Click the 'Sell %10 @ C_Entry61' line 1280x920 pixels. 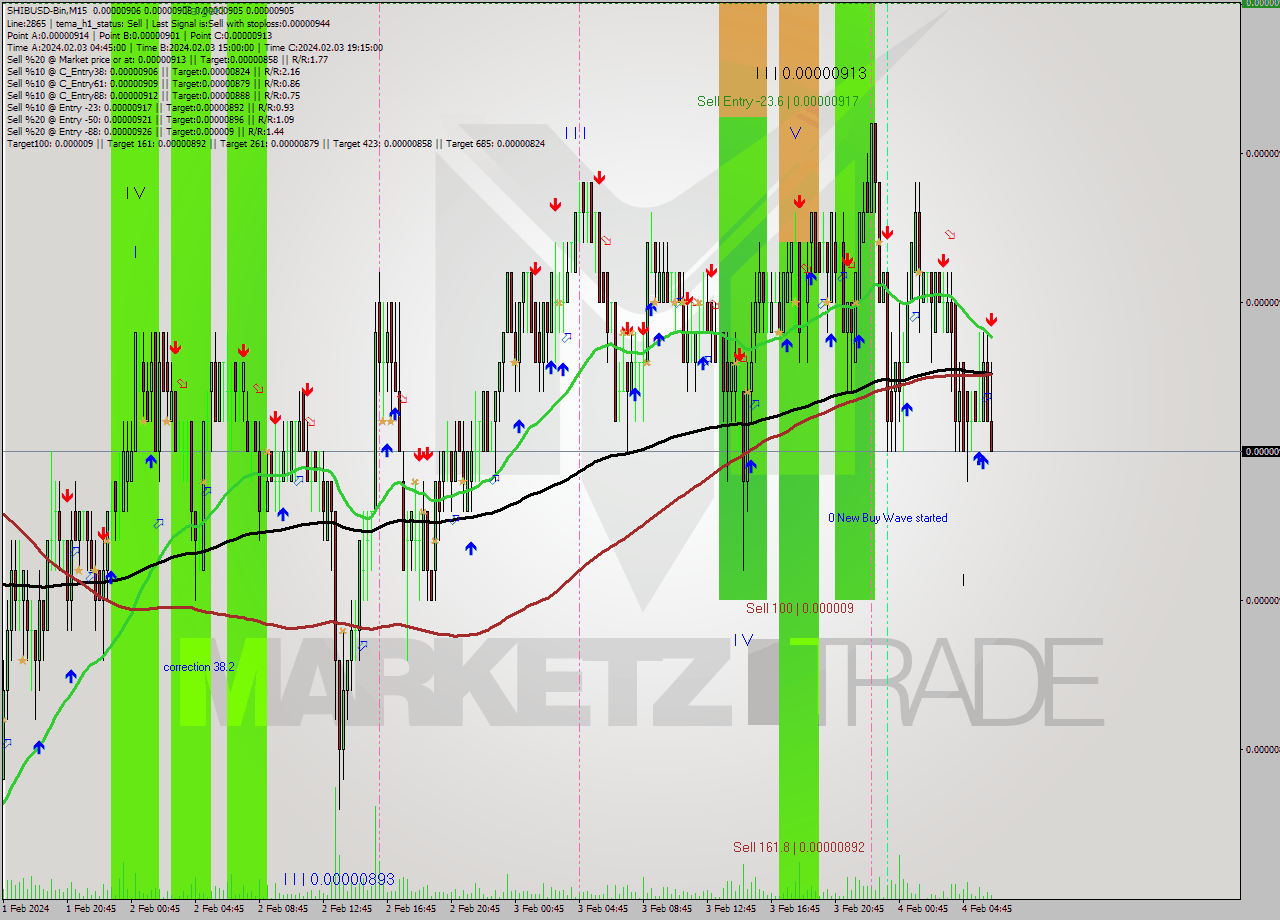point(153,83)
